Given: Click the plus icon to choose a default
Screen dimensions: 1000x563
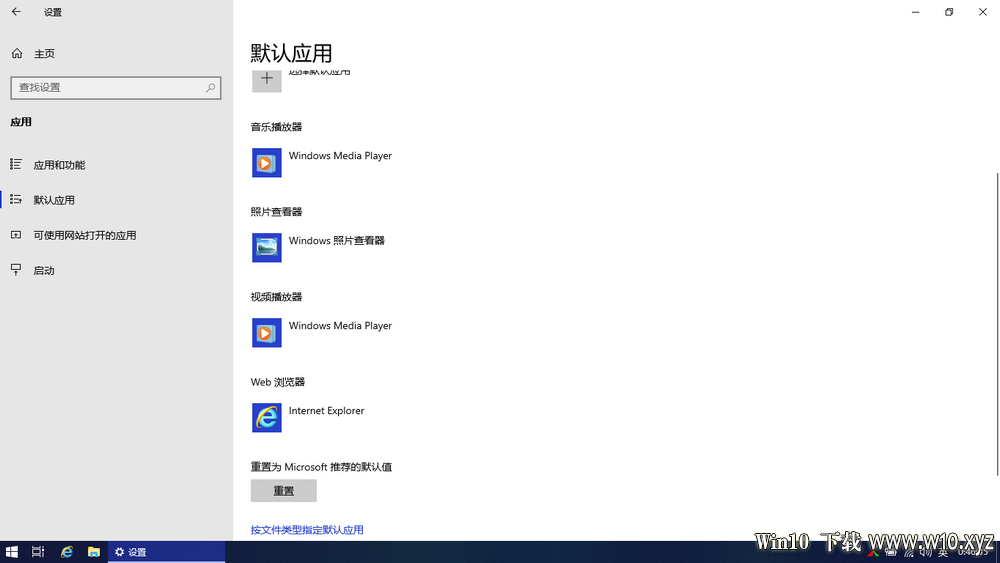Looking at the screenshot, I should [267, 79].
